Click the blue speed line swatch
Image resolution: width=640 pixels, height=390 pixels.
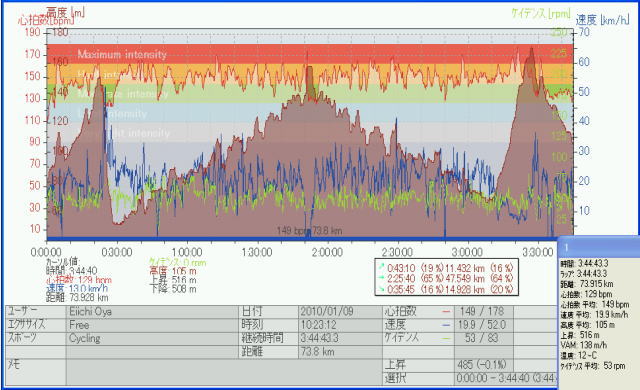tap(446, 325)
